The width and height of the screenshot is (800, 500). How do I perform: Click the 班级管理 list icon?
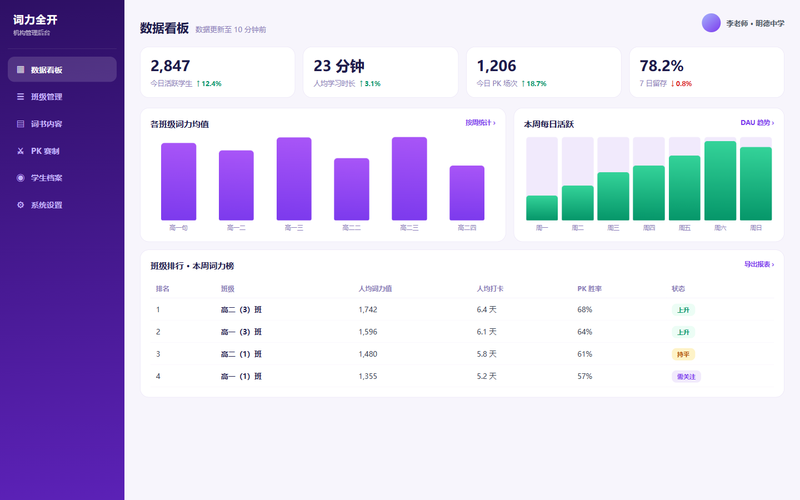[20, 96]
